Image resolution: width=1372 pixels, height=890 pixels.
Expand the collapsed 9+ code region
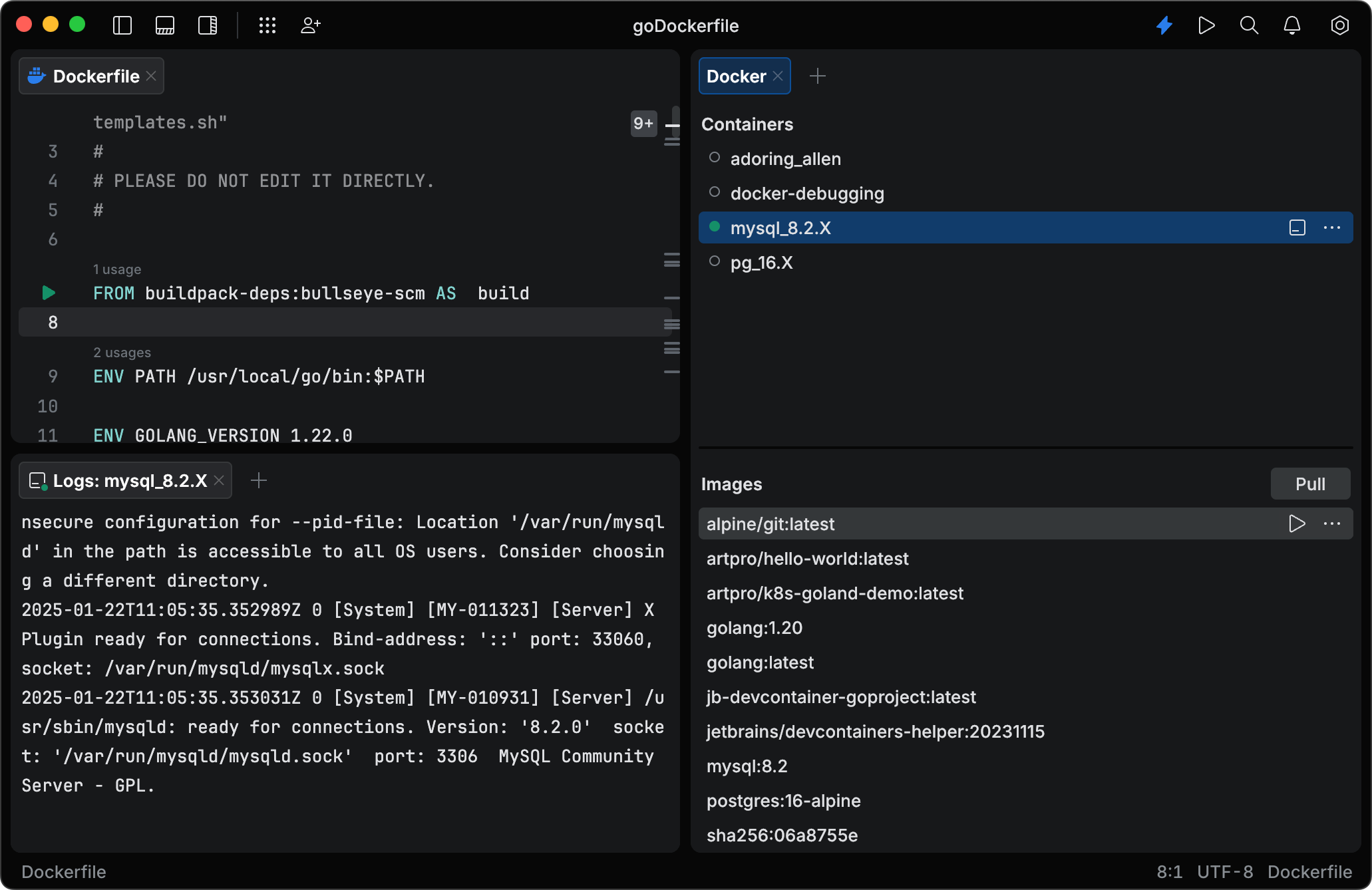point(643,124)
